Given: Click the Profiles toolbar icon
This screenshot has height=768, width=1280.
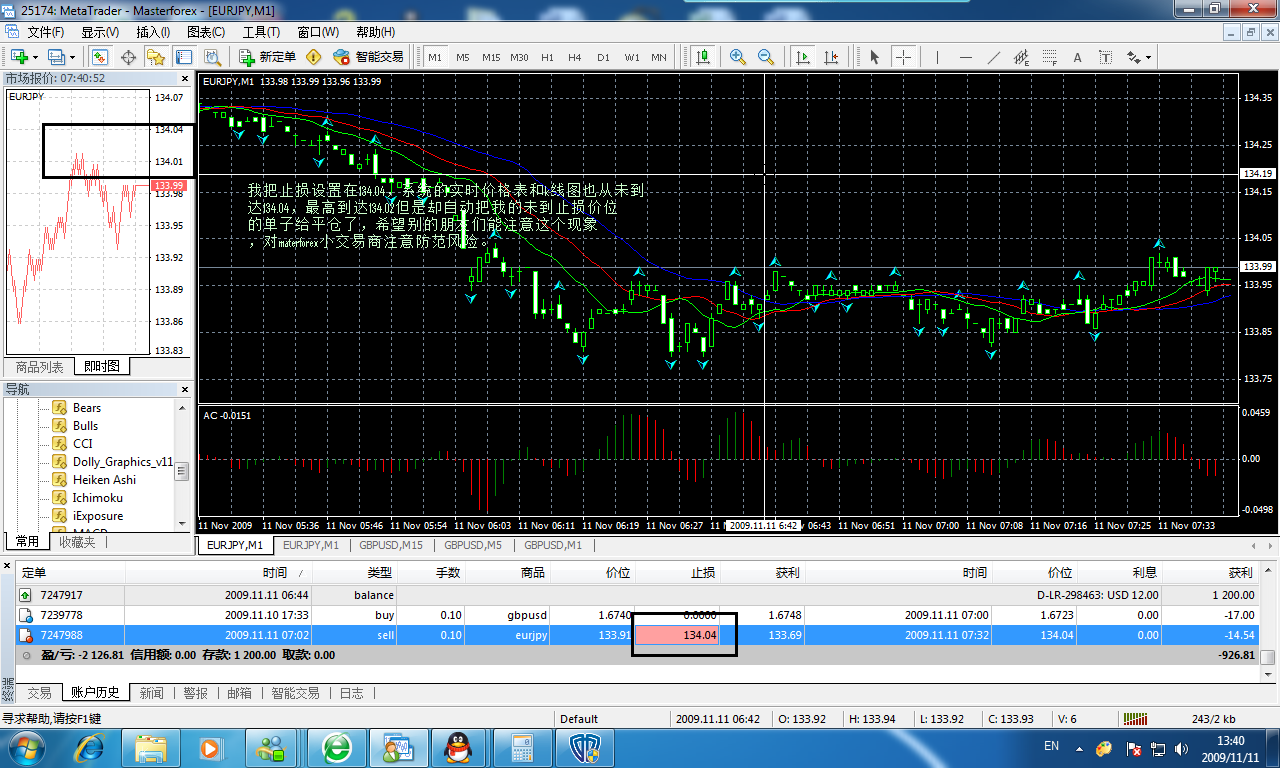Looking at the screenshot, I should 56,57.
